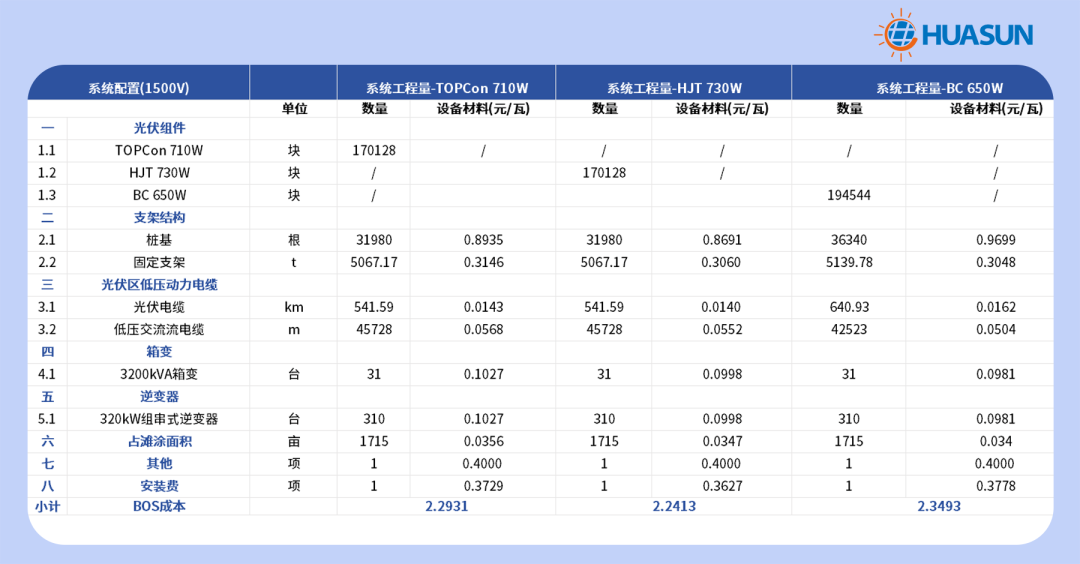Click the 安装费 row label
Screen dimensions: 1080x564
click(159, 486)
